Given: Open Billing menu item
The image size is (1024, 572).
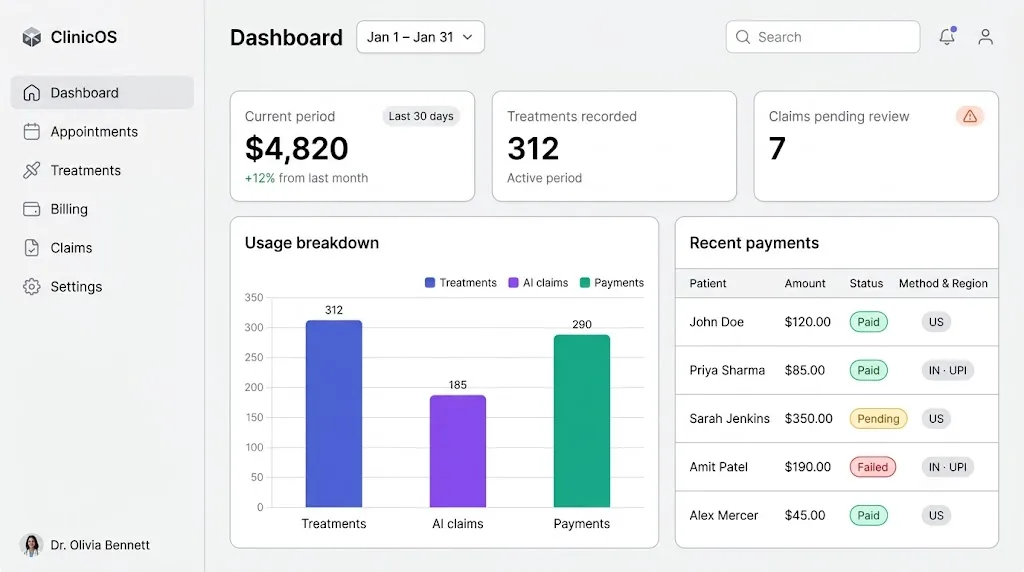Looking at the screenshot, I should [x=103, y=209].
